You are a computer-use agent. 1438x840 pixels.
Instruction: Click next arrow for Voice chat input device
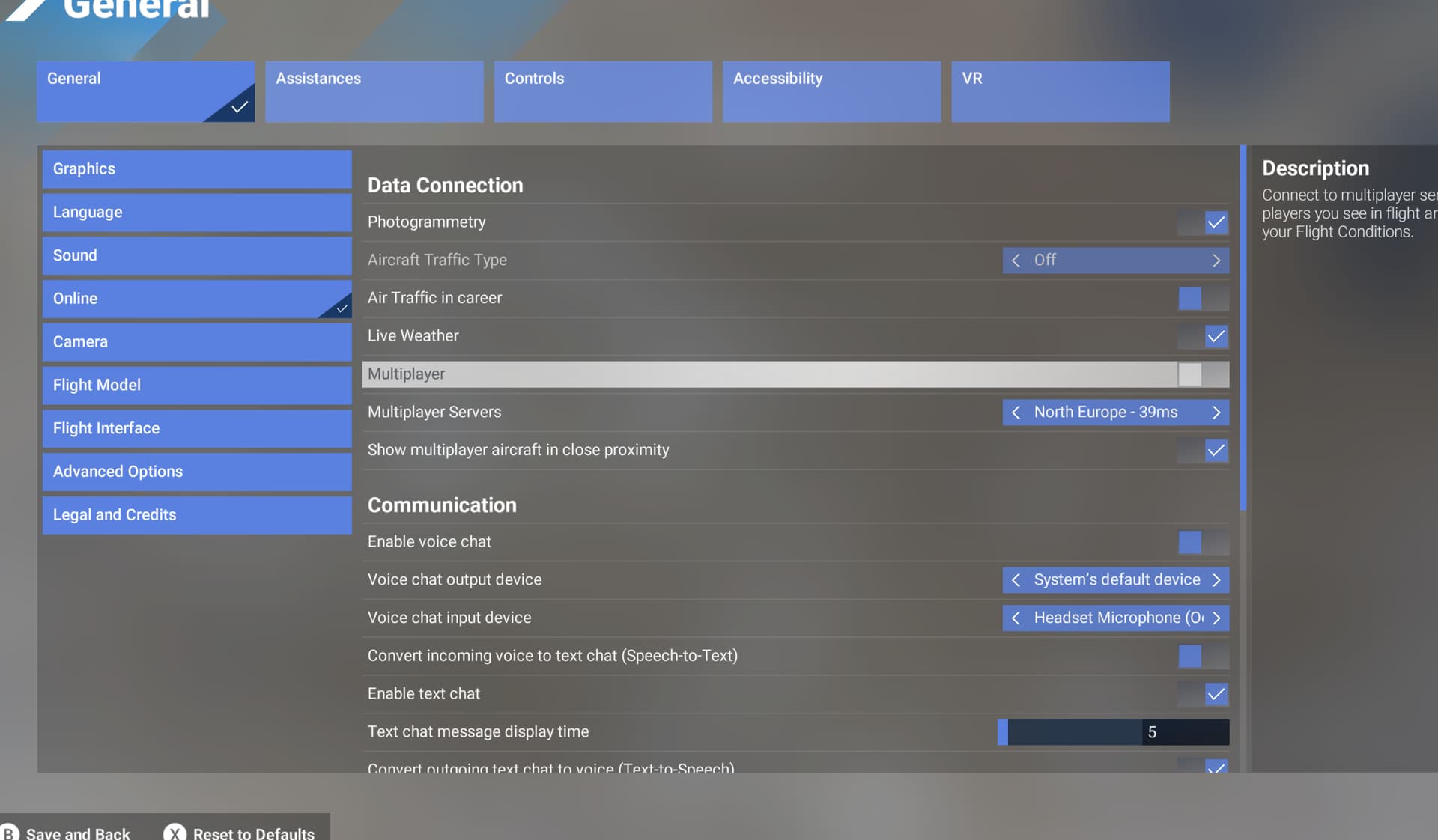click(x=1216, y=618)
